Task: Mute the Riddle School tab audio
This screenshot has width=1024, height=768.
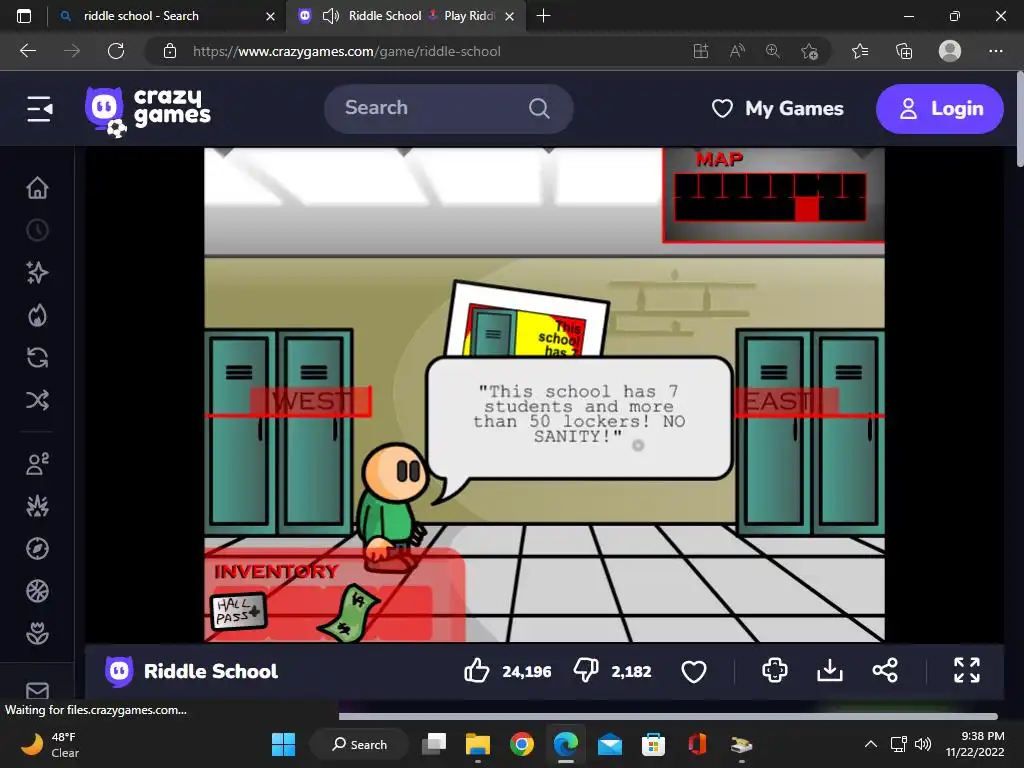Action: pyautogui.click(x=330, y=16)
